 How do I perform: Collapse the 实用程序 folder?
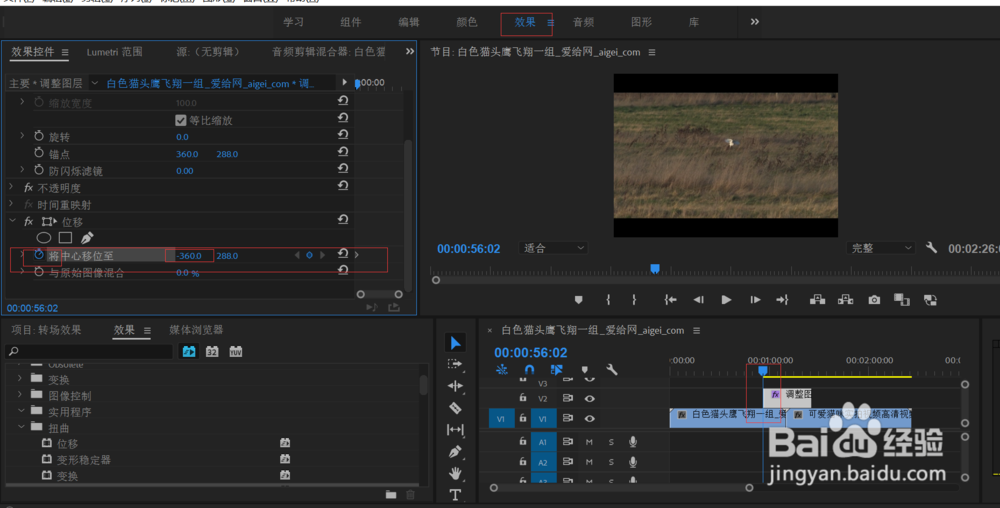21,411
